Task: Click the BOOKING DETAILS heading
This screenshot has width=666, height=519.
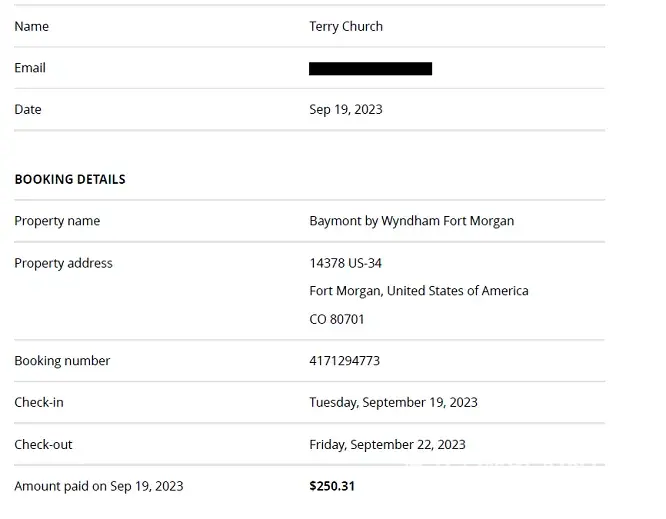Action: 70,179
